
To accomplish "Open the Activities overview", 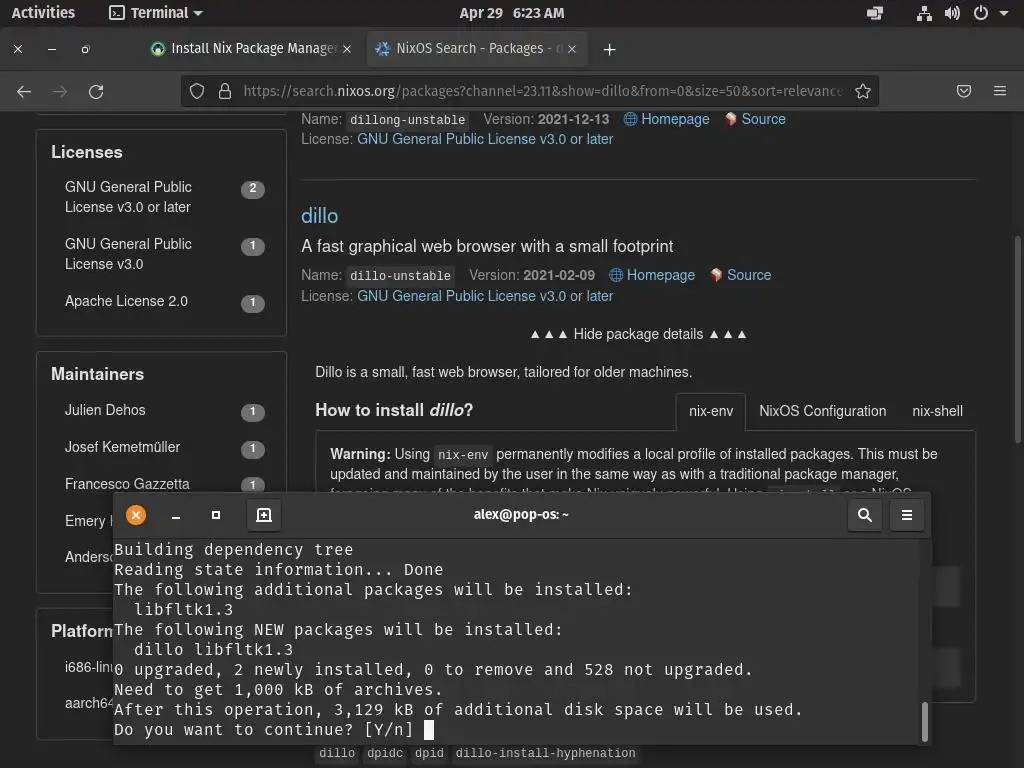I will tap(43, 13).
